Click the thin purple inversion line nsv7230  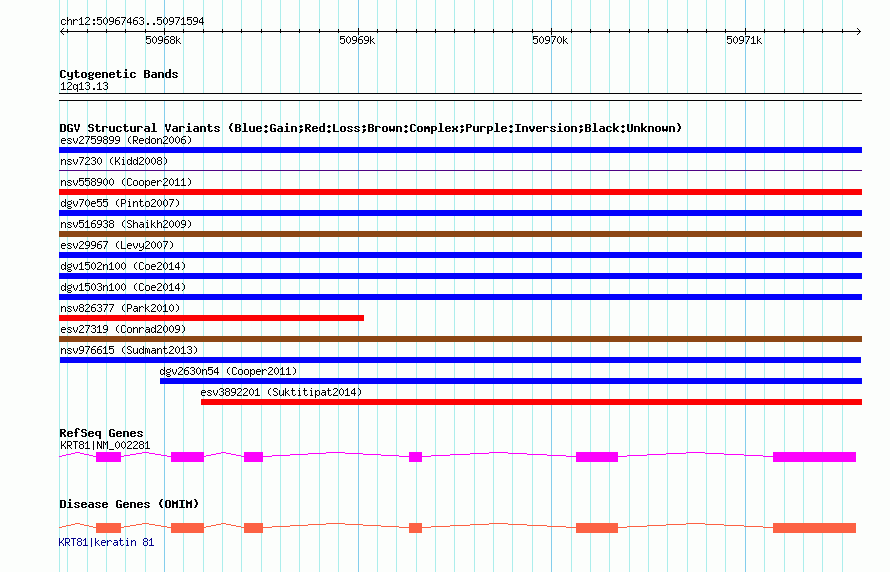[460, 170]
